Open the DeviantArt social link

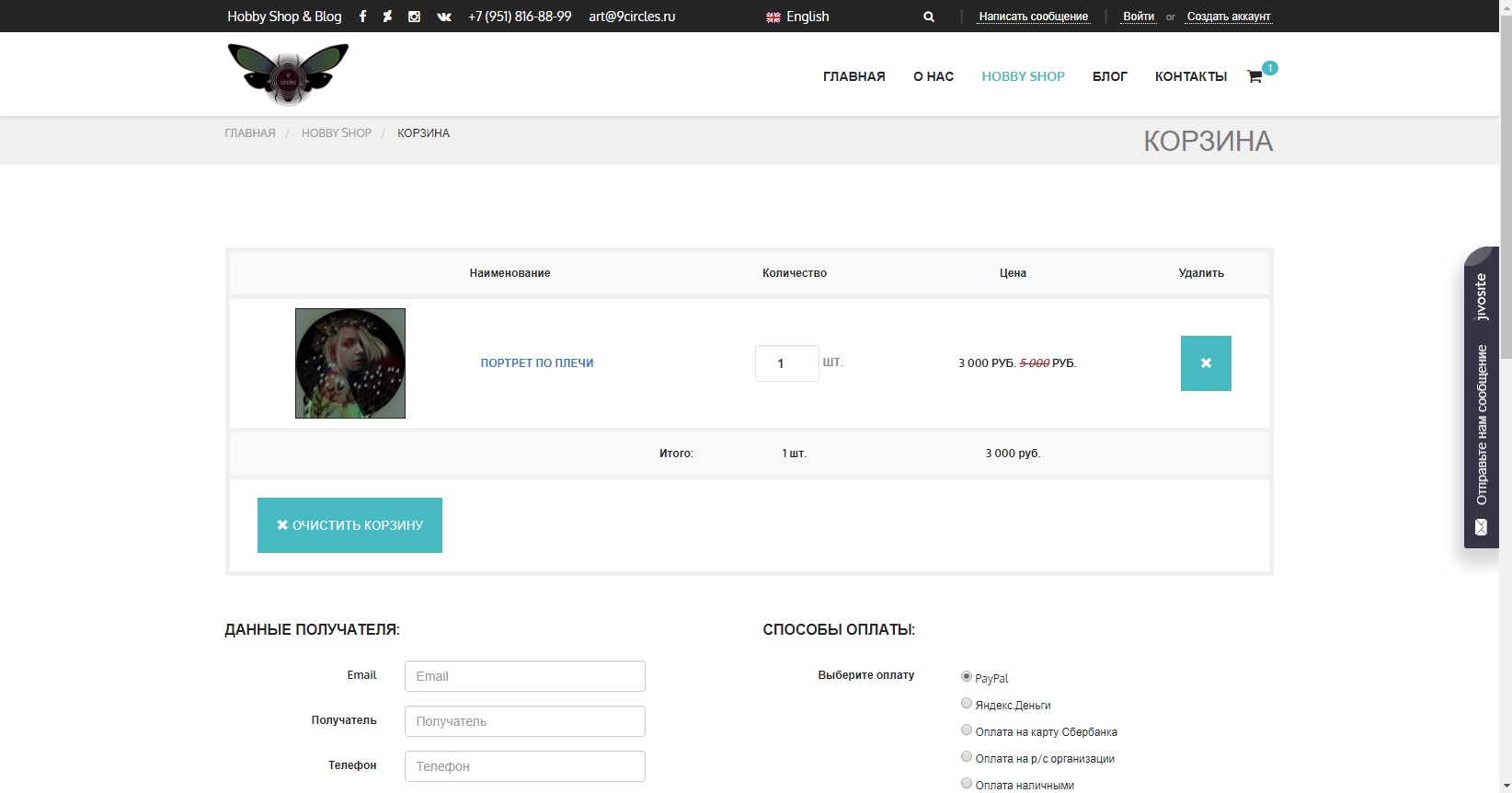click(x=388, y=17)
